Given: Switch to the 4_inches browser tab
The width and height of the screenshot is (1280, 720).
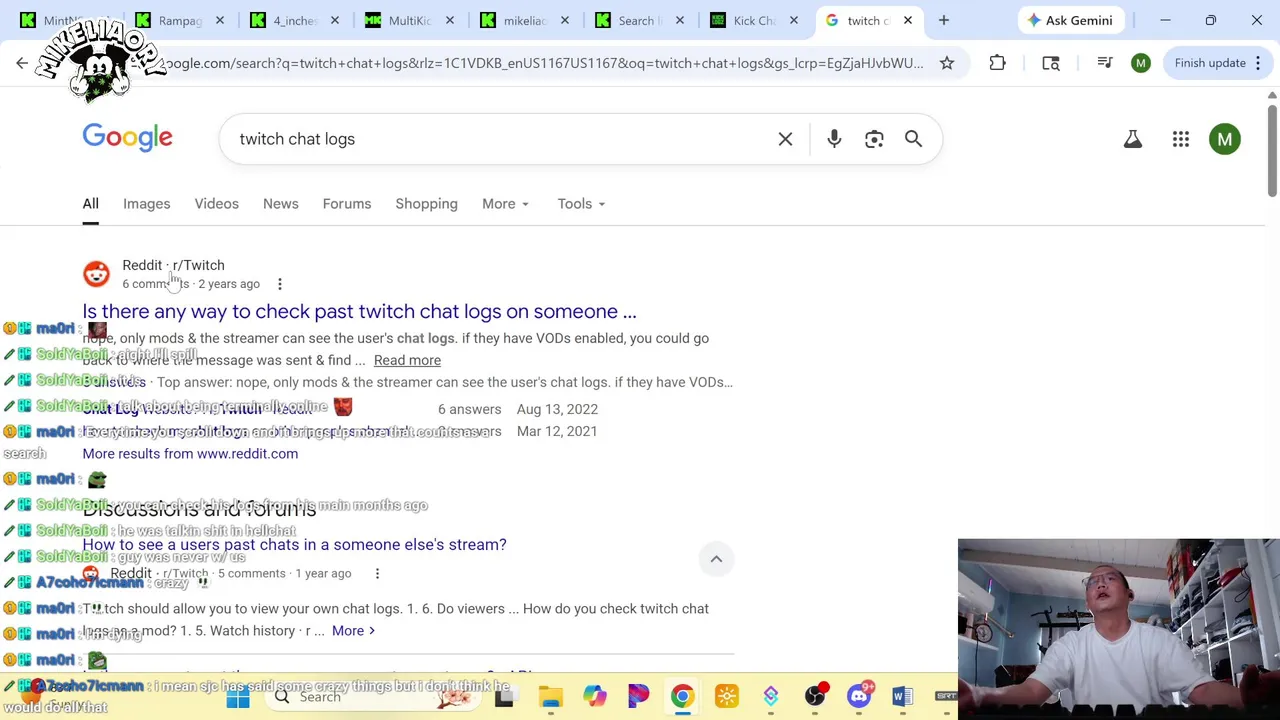Looking at the screenshot, I should (293, 20).
